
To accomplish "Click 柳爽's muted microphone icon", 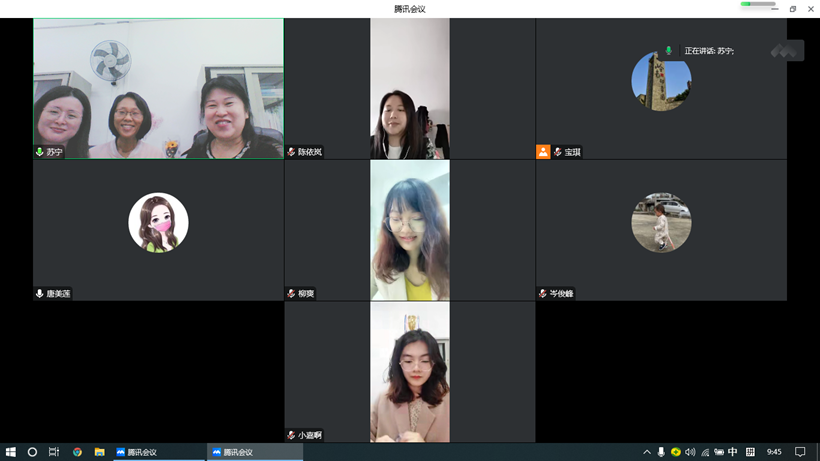I will tap(291, 294).
